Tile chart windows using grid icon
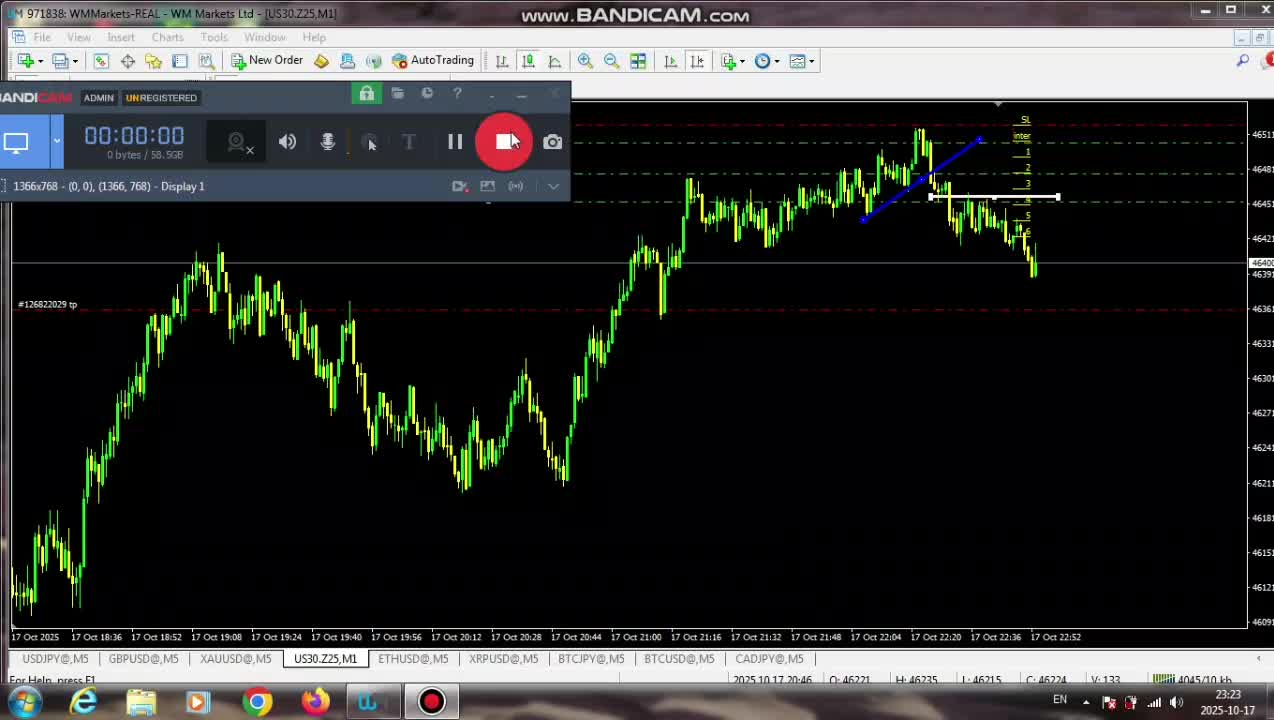The image size is (1274, 720). pyautogui.click(x=638, y=61)
